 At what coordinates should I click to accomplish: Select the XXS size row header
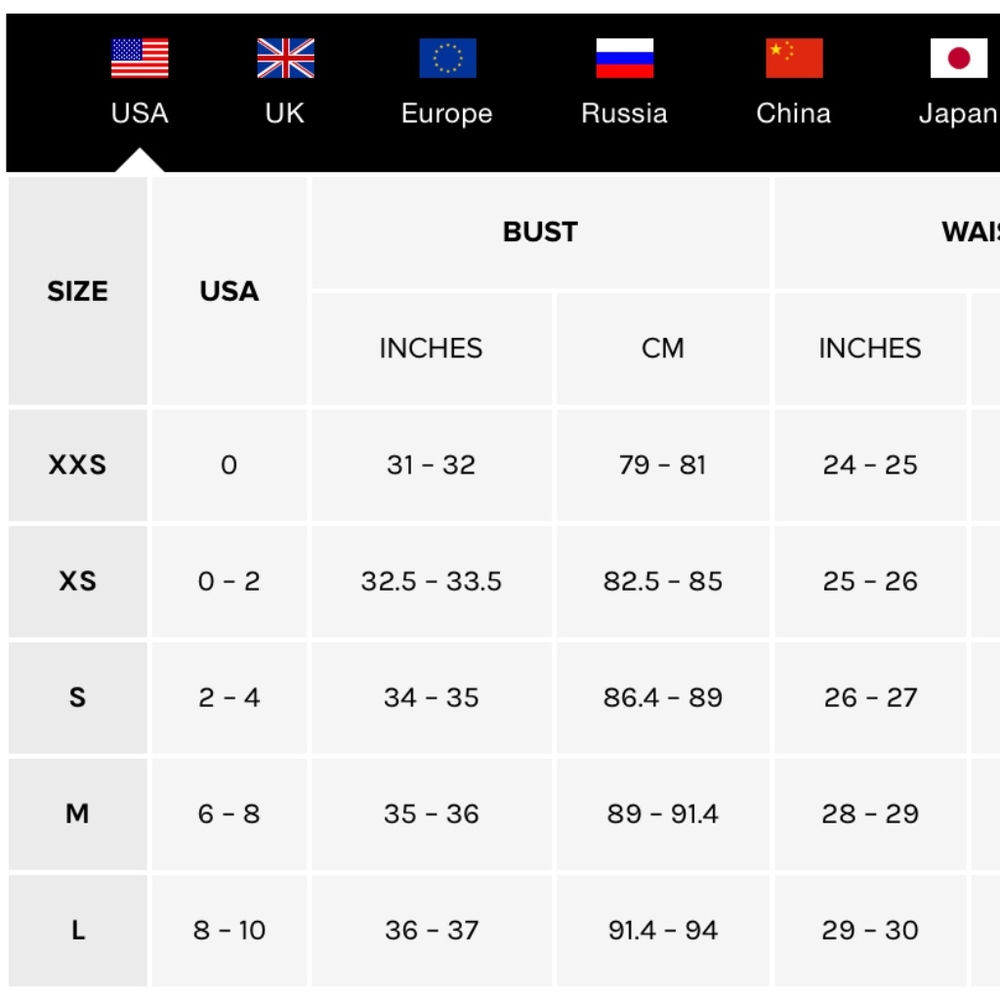click(x=77, y=465)
